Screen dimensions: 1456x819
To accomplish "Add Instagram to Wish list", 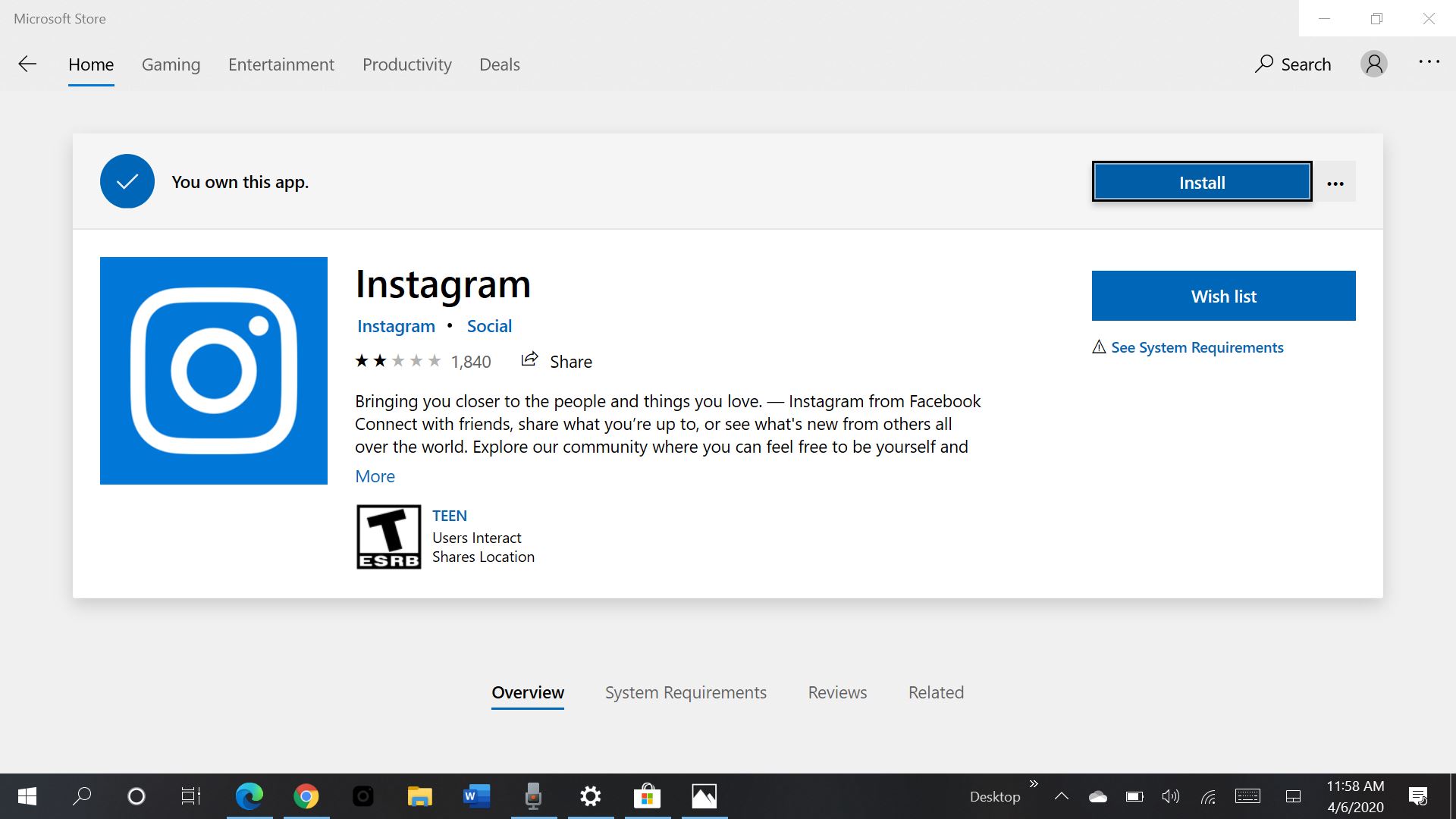I will [x=1223, y=296].
